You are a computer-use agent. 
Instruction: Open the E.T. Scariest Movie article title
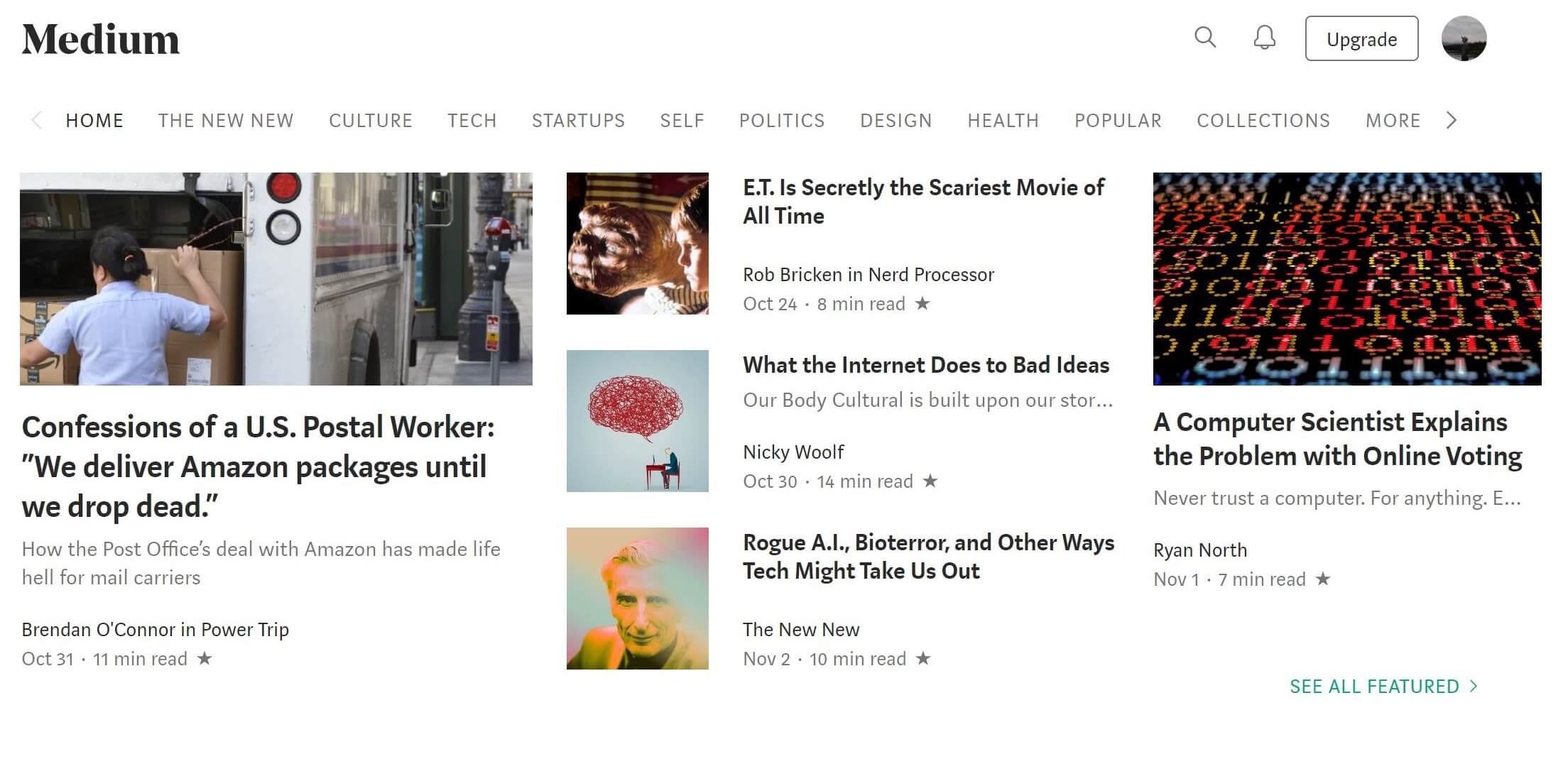click(923, 202)
